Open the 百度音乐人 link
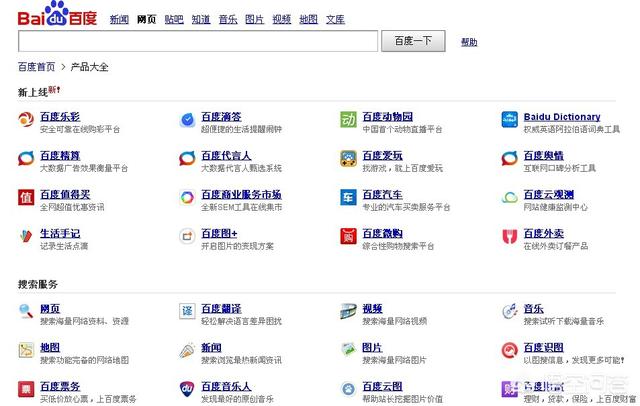The height and width of the screenshot is (406, 640). [227, 386]
